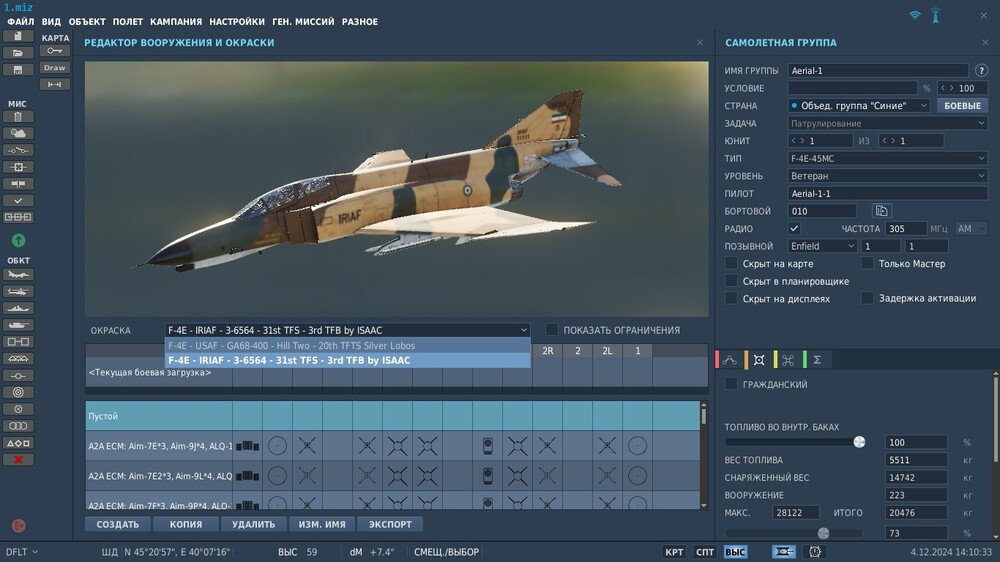Open the ФАЙЛ menu
This screenshot has width=1000, height=562.
click(x=20, y=22)
